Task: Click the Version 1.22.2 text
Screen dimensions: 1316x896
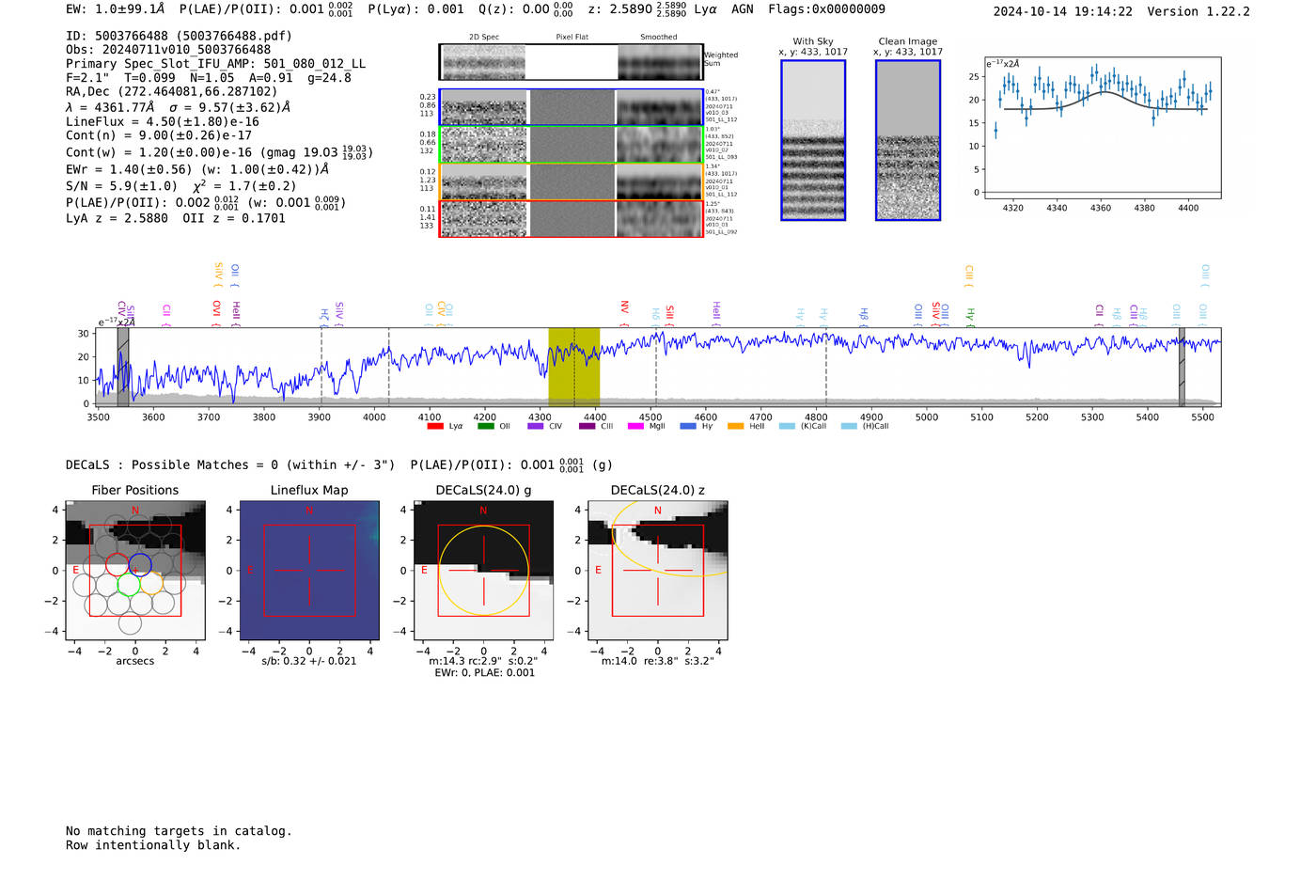Action: [x=1198, y=11]
